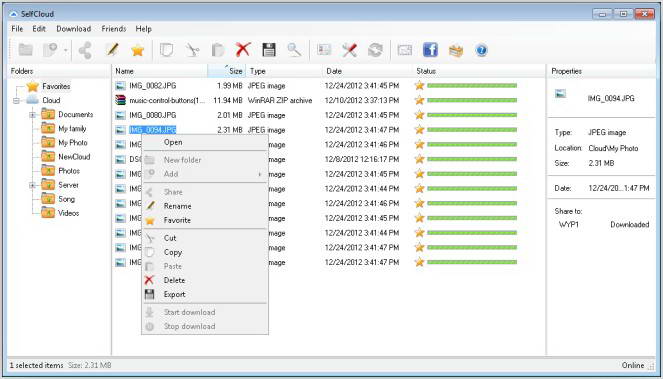Click the Paste toolbar icon
Viewport: 663px width, 379px height.
click(218, 50)
